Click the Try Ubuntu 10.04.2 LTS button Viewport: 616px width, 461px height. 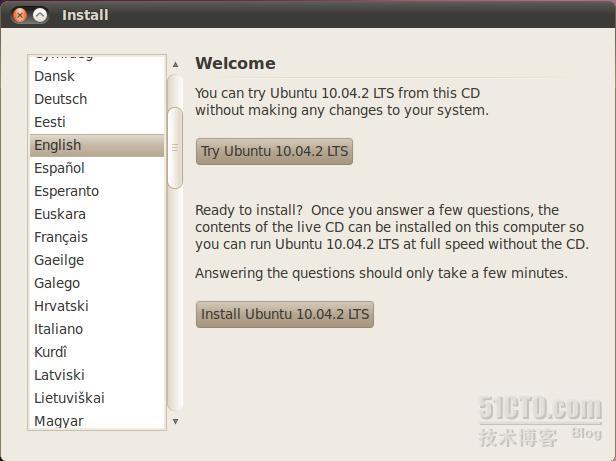point(274,151)
